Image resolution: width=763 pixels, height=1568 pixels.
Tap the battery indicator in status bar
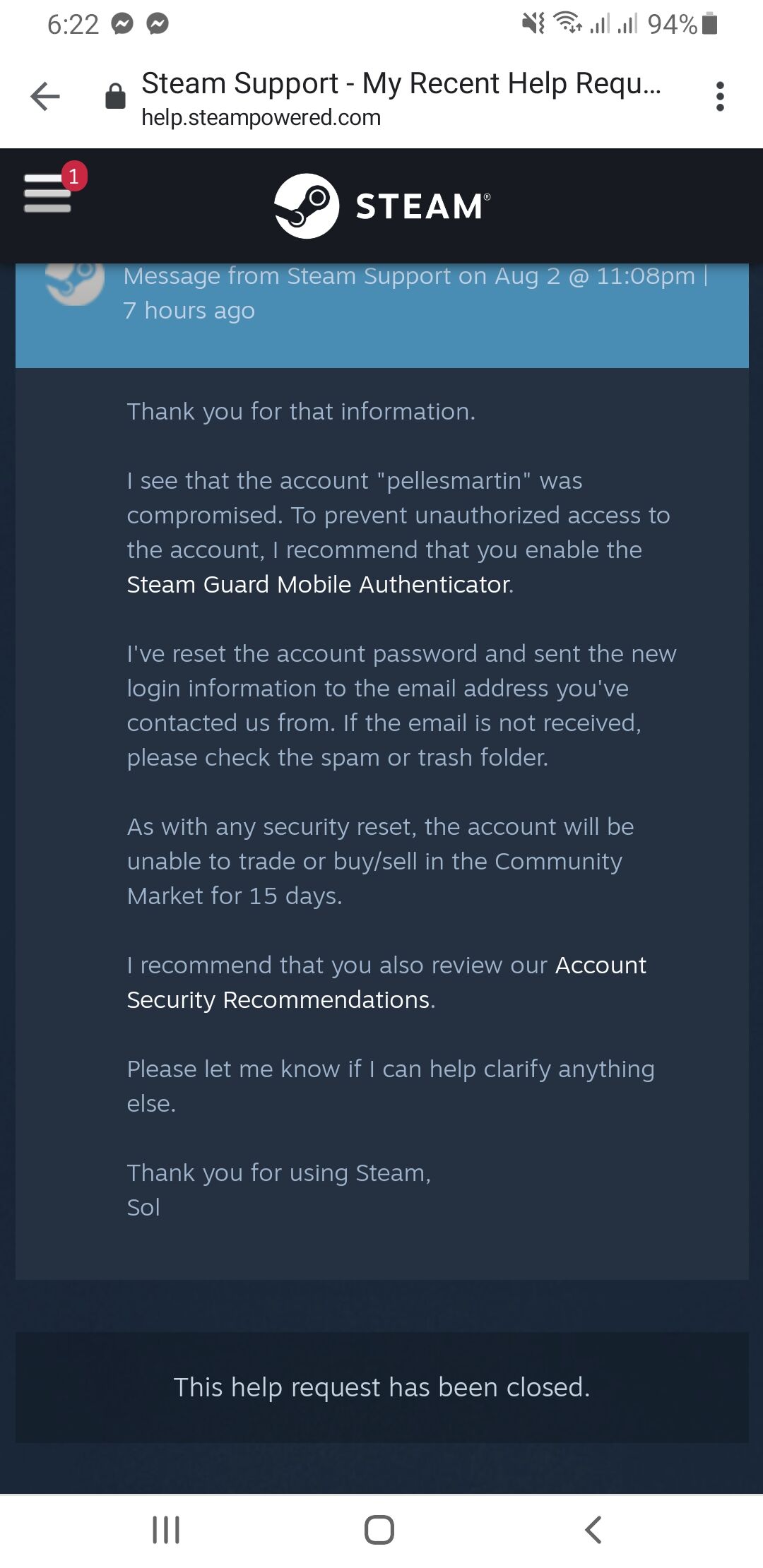point(711,25)
